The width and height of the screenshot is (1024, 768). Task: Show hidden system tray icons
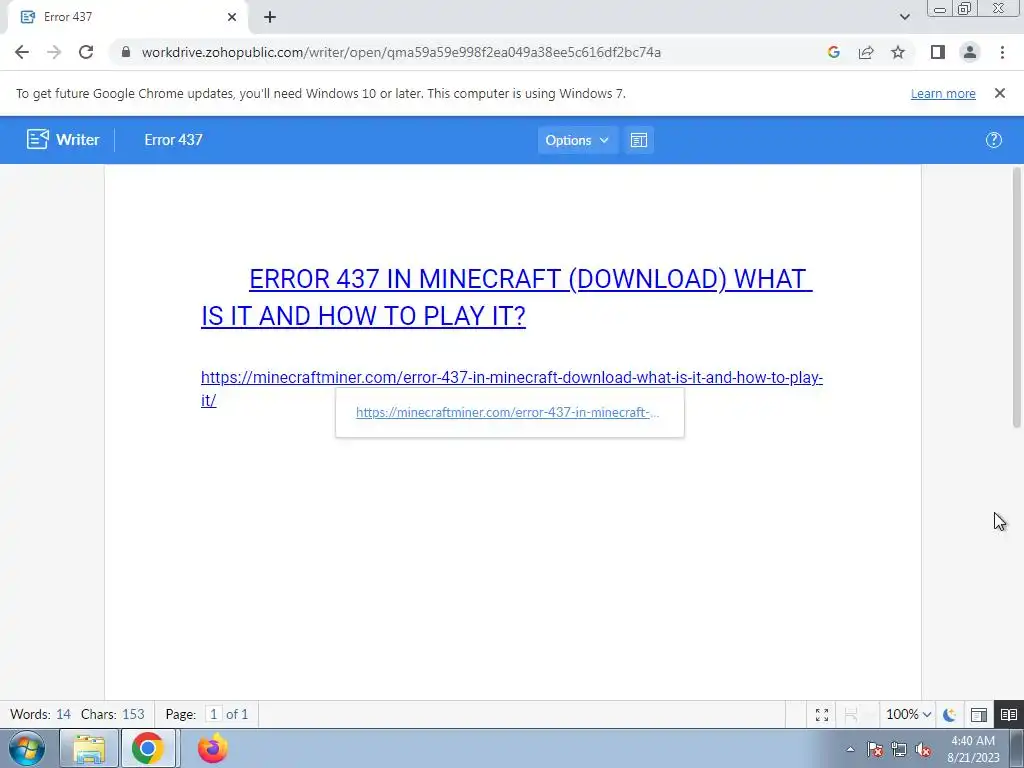pos(850,749)
